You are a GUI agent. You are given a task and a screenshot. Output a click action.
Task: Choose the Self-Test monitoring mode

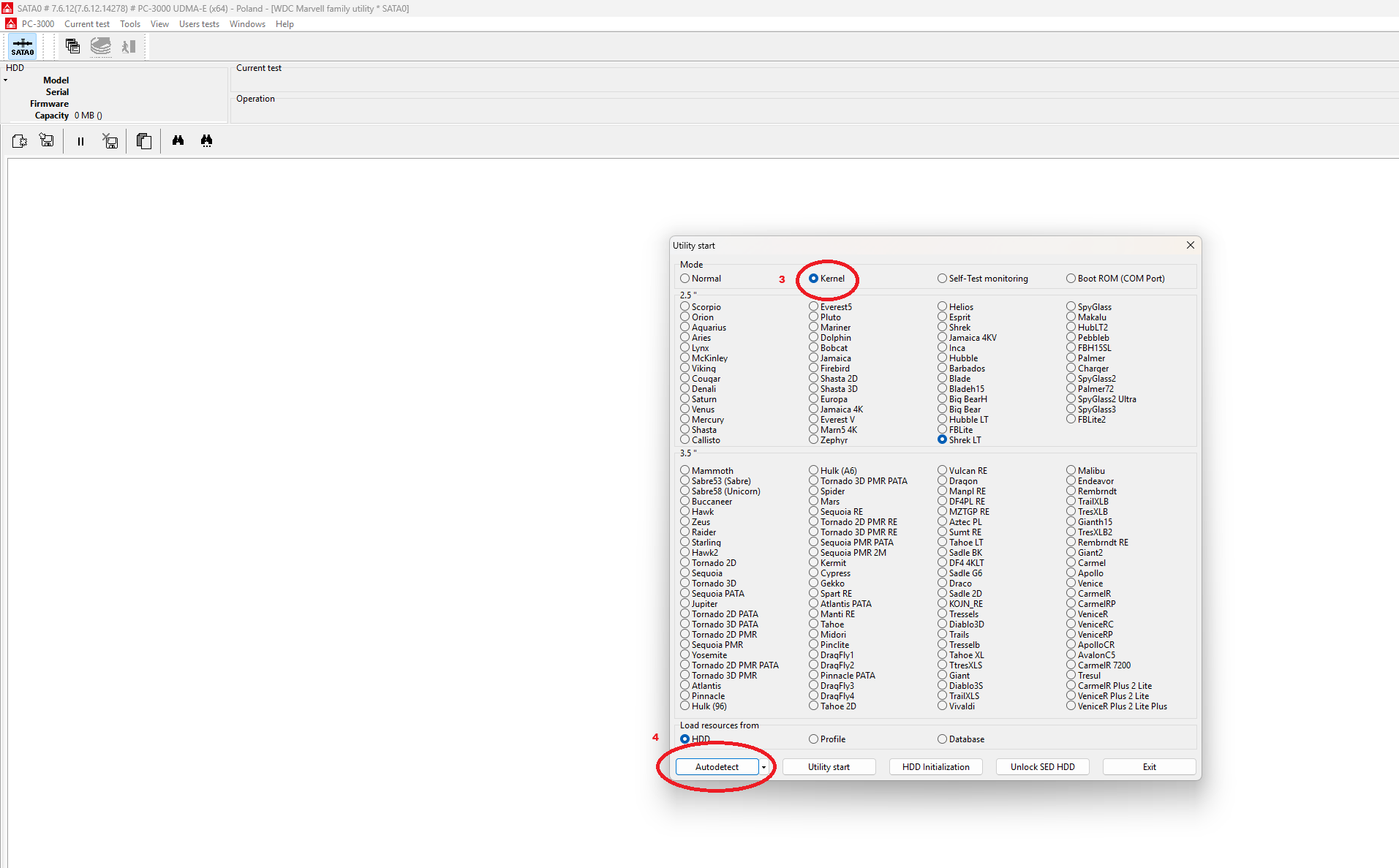coord(942,279)
